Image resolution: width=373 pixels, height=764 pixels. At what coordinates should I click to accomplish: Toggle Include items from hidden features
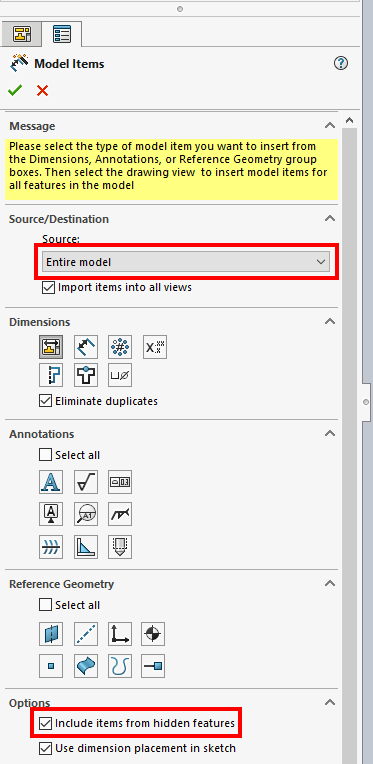tap(45, 724)
